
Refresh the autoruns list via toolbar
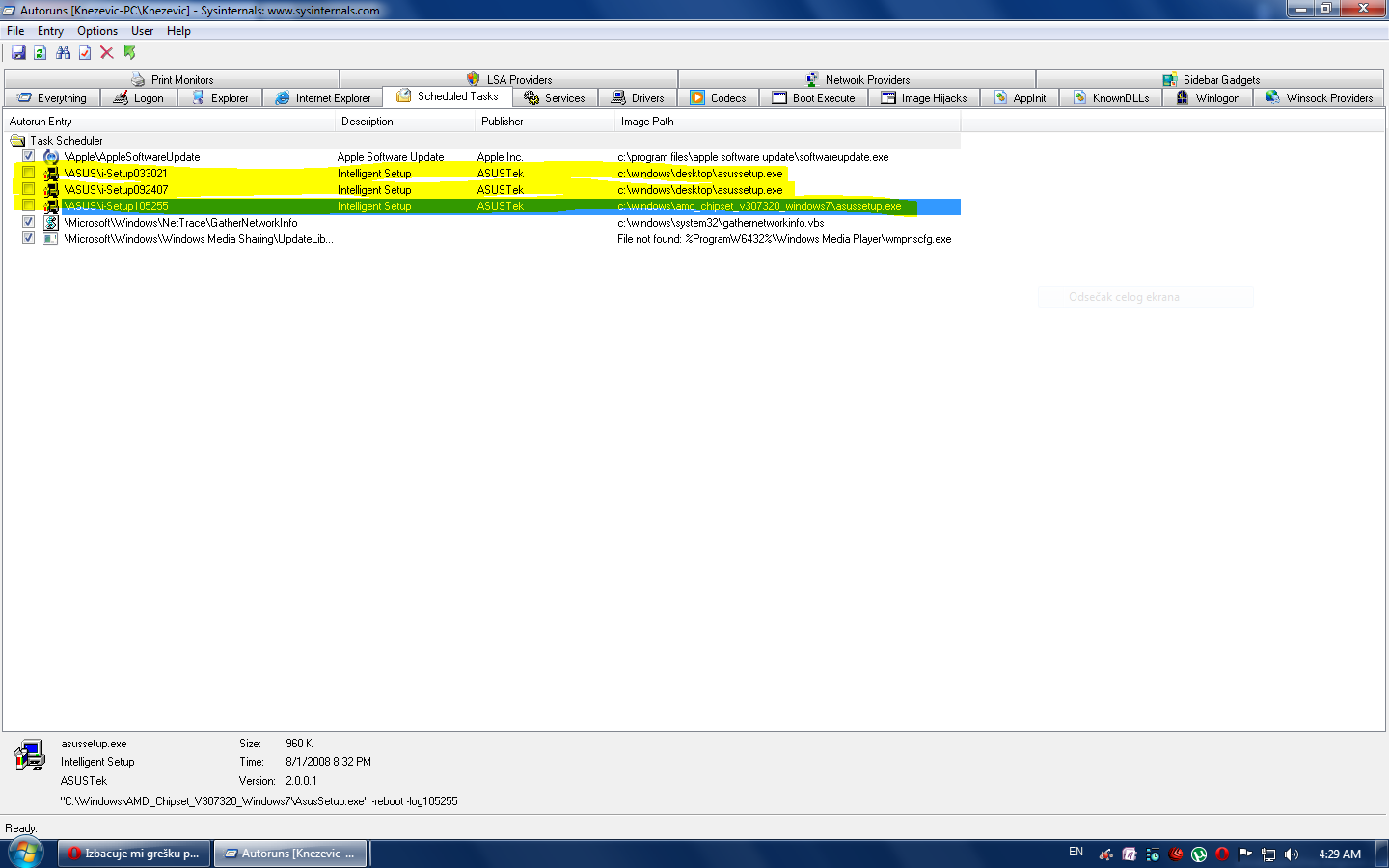point(41,53)
